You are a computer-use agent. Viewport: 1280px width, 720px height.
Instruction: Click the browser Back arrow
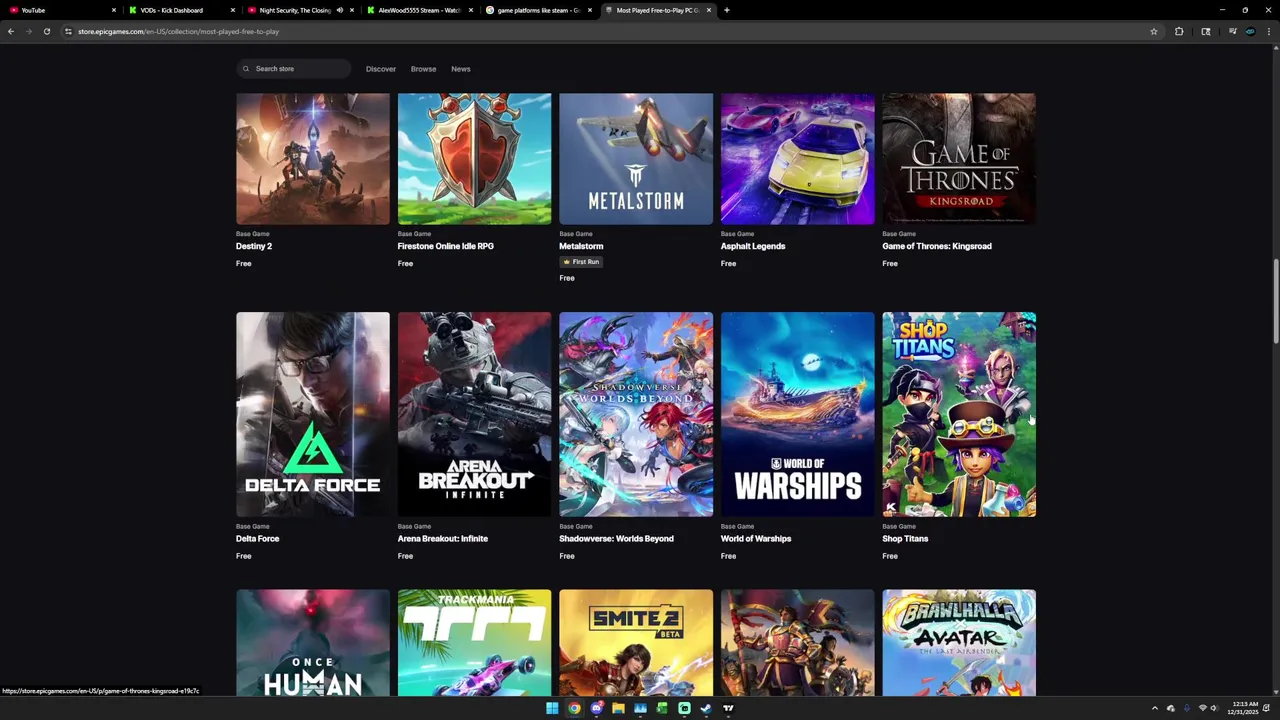(11, 31)
